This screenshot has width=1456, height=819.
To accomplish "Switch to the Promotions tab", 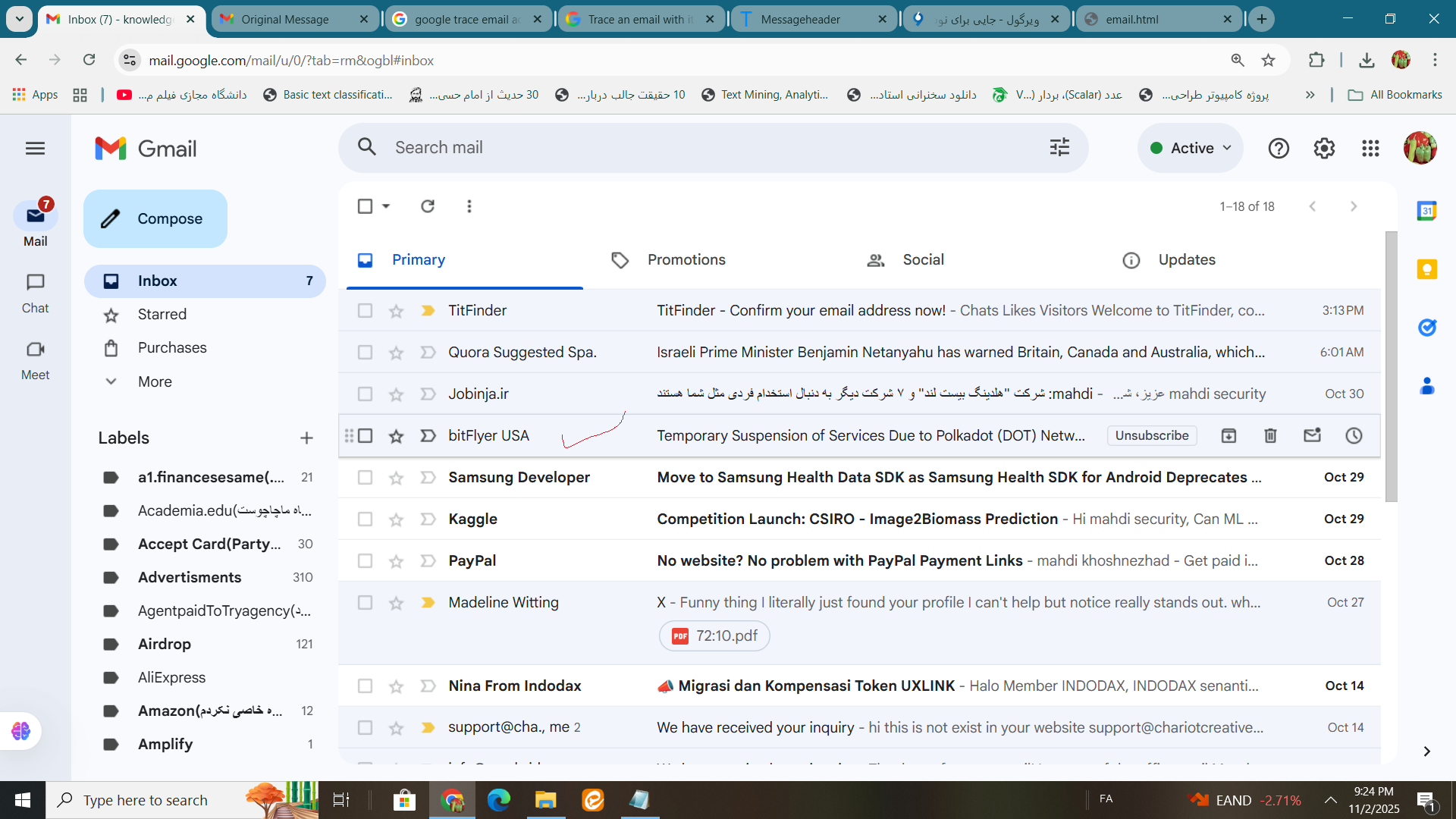I will coord(686,260).
